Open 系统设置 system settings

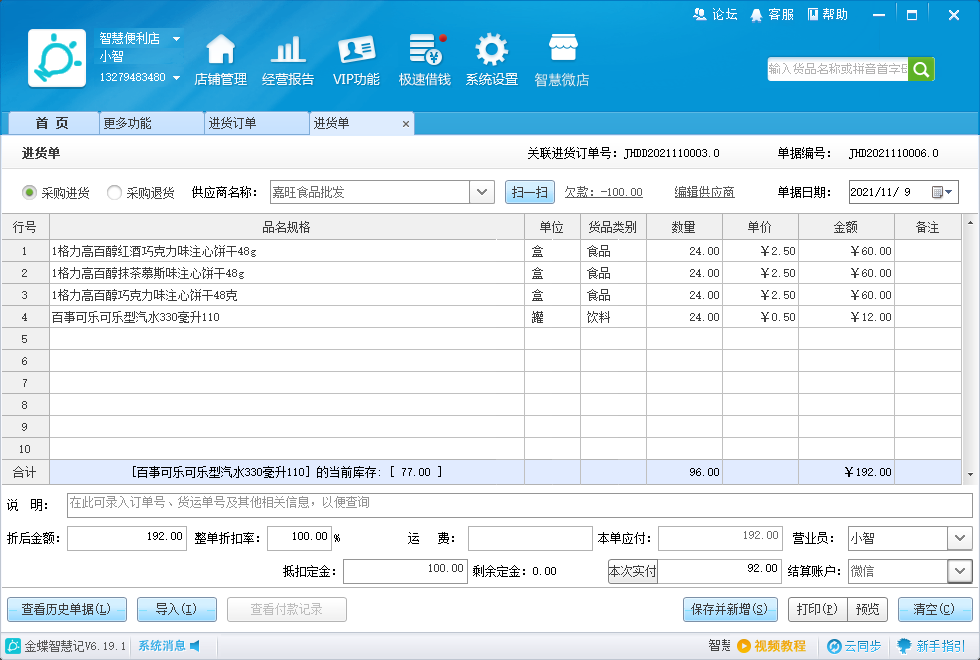click(x=490, y=60)
